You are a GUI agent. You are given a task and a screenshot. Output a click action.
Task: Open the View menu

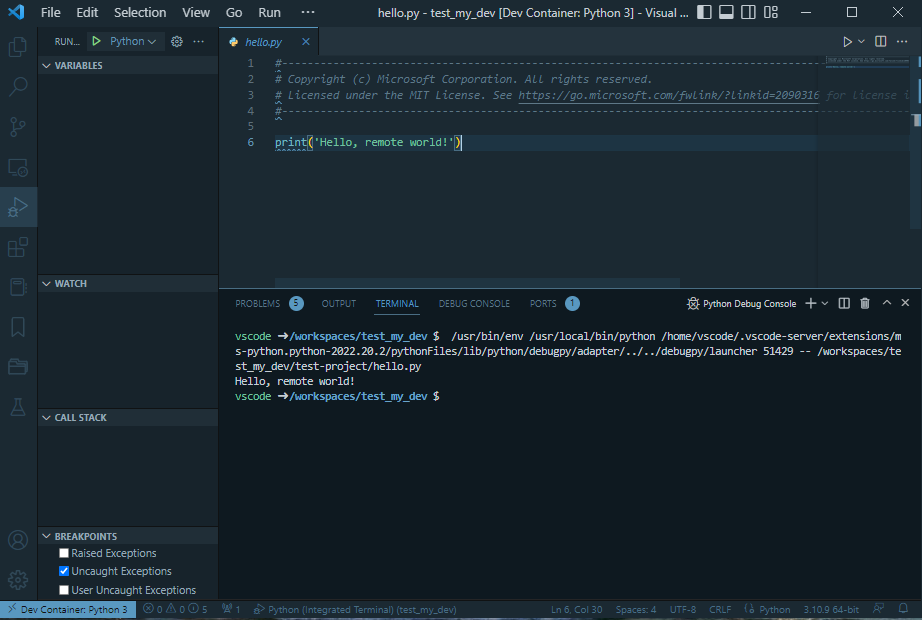pyautogui.click(x=196, y=12)
